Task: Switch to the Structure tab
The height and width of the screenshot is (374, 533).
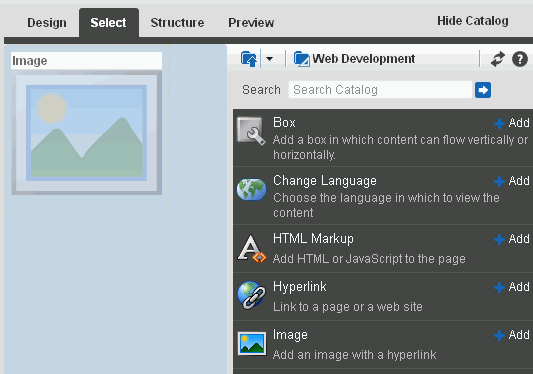Action: pyautogui.click(x=177, y=23)
